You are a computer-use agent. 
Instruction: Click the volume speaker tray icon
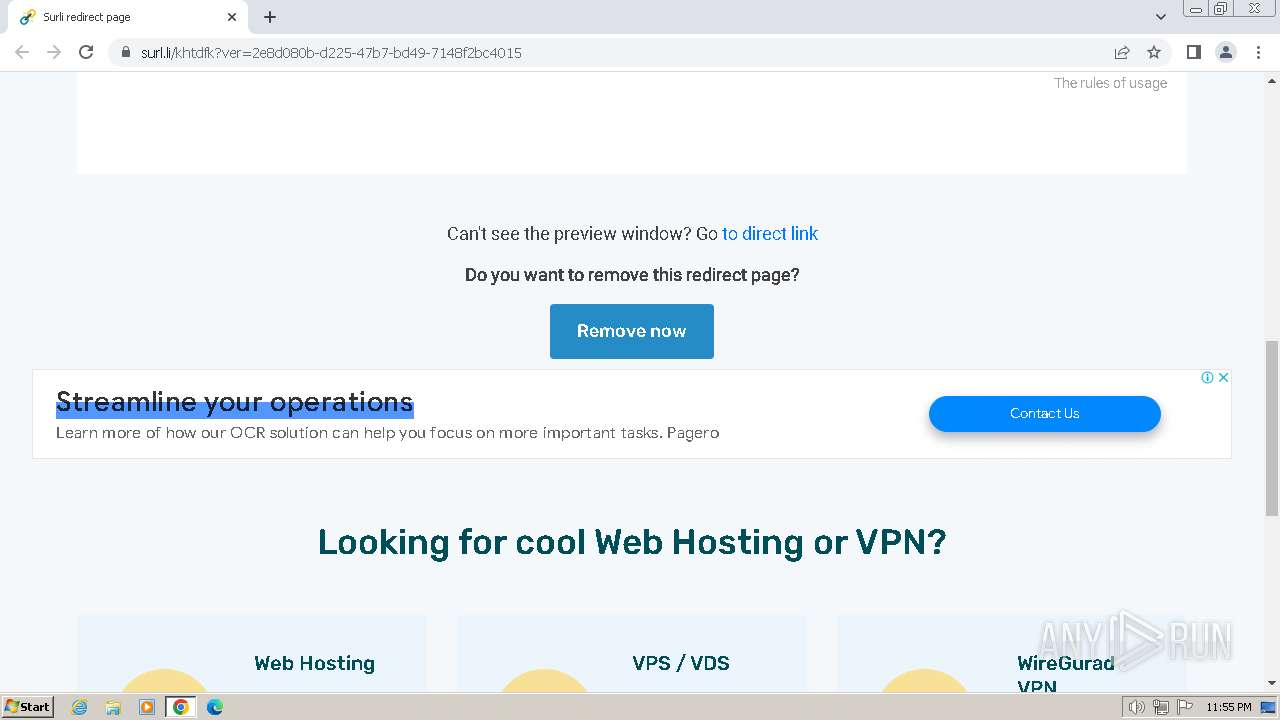(x=1136, y=707)
